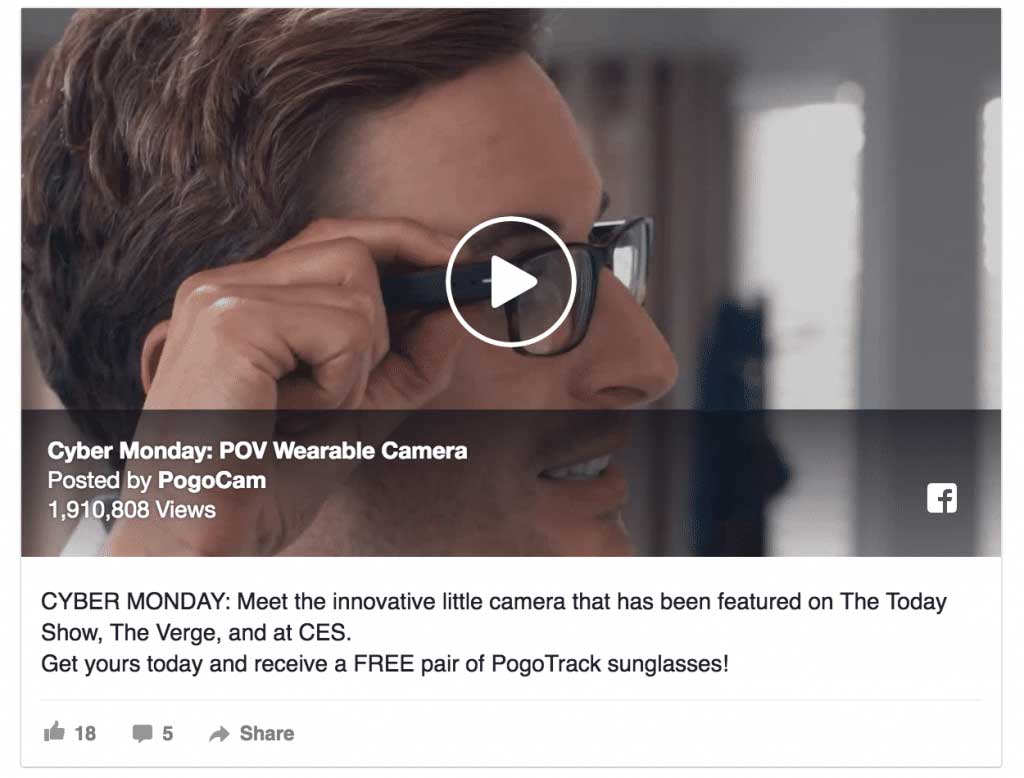1024x778 pixels.
Task: Open 'Cyber Monday: POV Wearable Camera' title
Action: pyautogui.click(x=257, y=451)
